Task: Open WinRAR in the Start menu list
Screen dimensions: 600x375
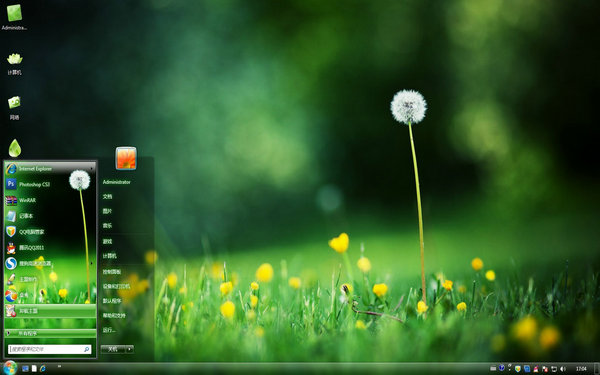Action: (x=50, y=200)
